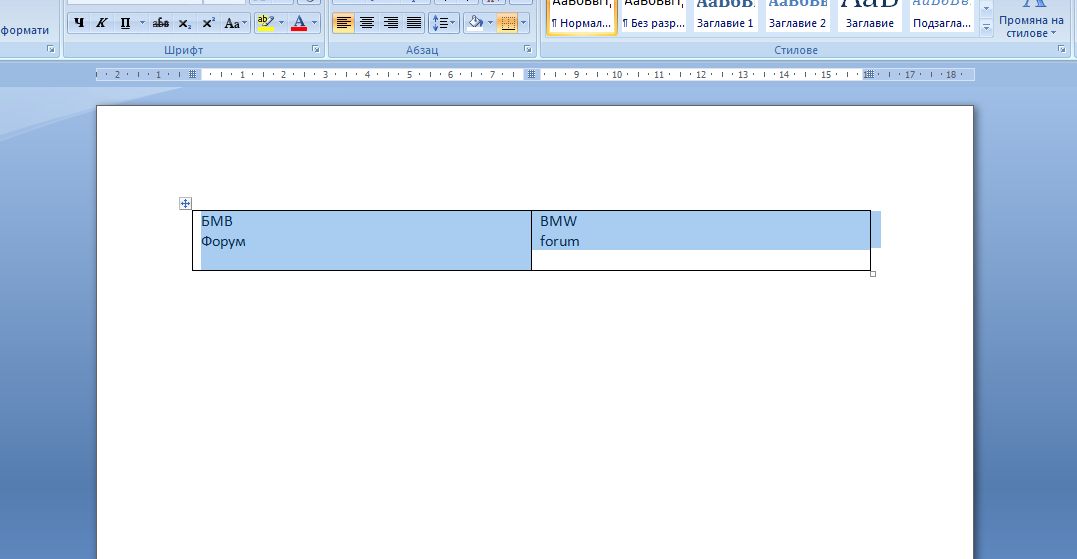This screenshot has height=559, width=1077.
Task: Apply Заглавие 1 style
Action: [x=725, y=16]
